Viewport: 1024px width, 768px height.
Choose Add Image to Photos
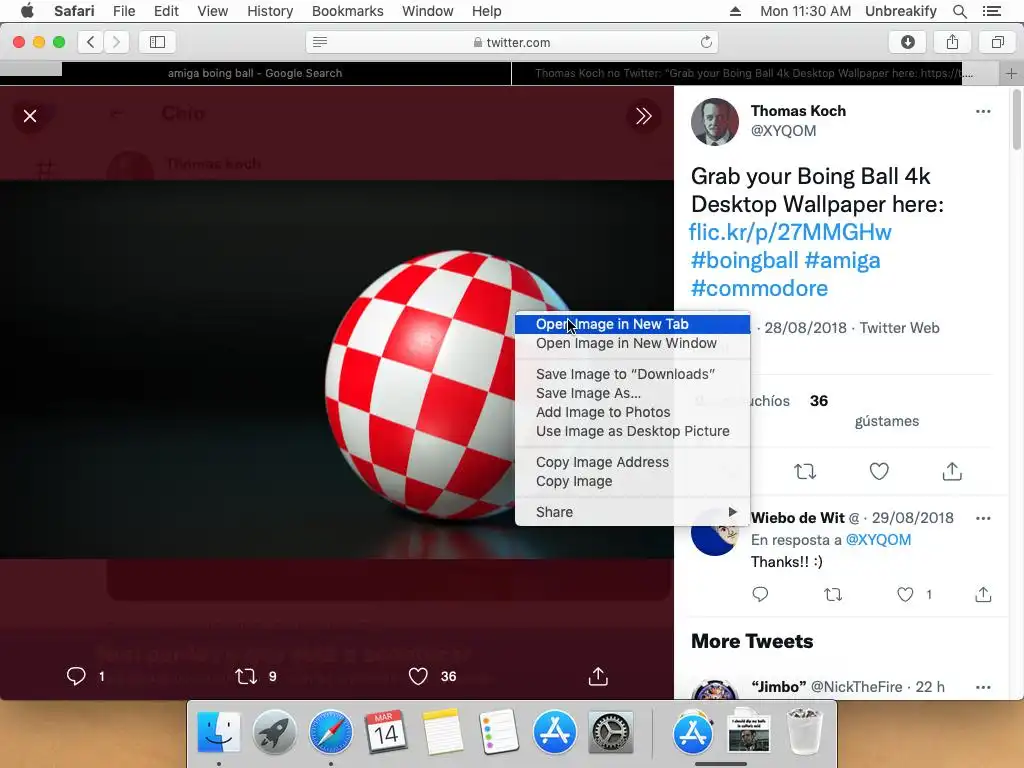coord(632,412)
